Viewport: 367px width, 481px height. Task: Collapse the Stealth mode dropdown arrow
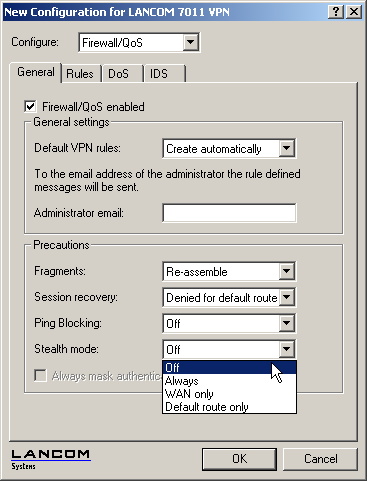point(286,349)
